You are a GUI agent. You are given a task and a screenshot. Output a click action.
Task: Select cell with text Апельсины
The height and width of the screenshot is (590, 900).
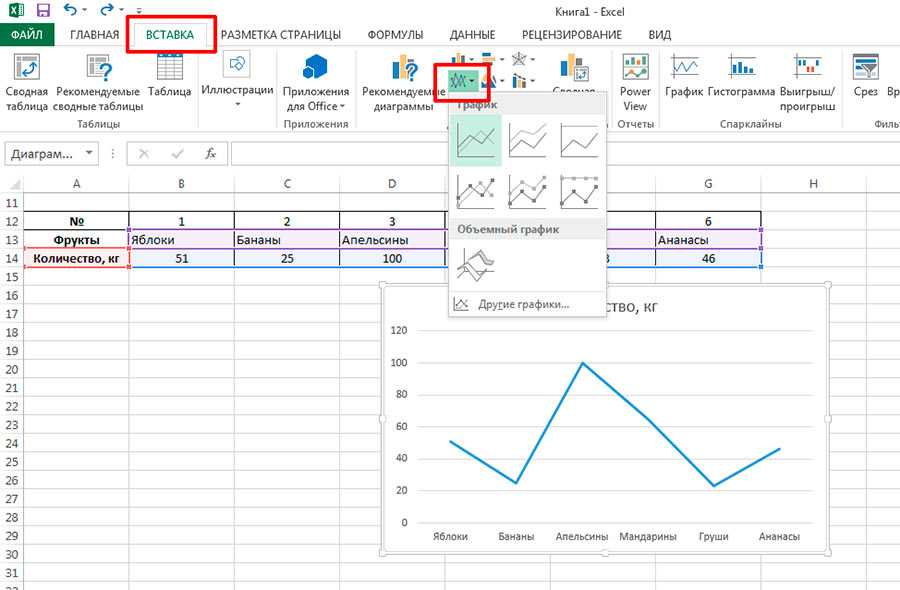(x=392, y=240)
